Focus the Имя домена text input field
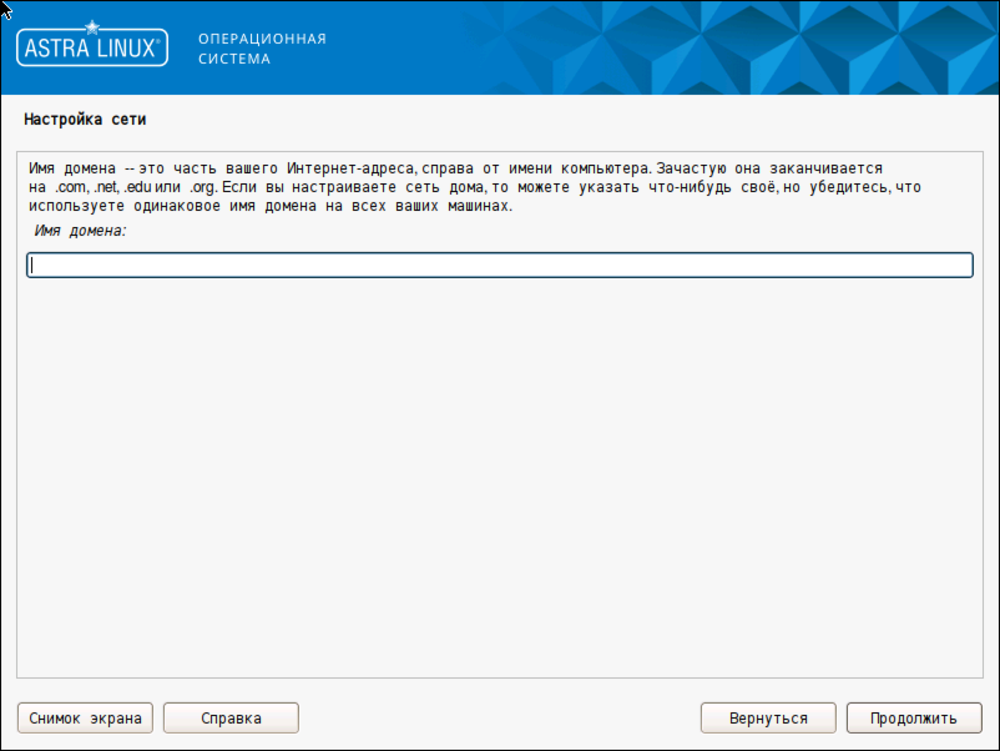 tap(499, 265)
